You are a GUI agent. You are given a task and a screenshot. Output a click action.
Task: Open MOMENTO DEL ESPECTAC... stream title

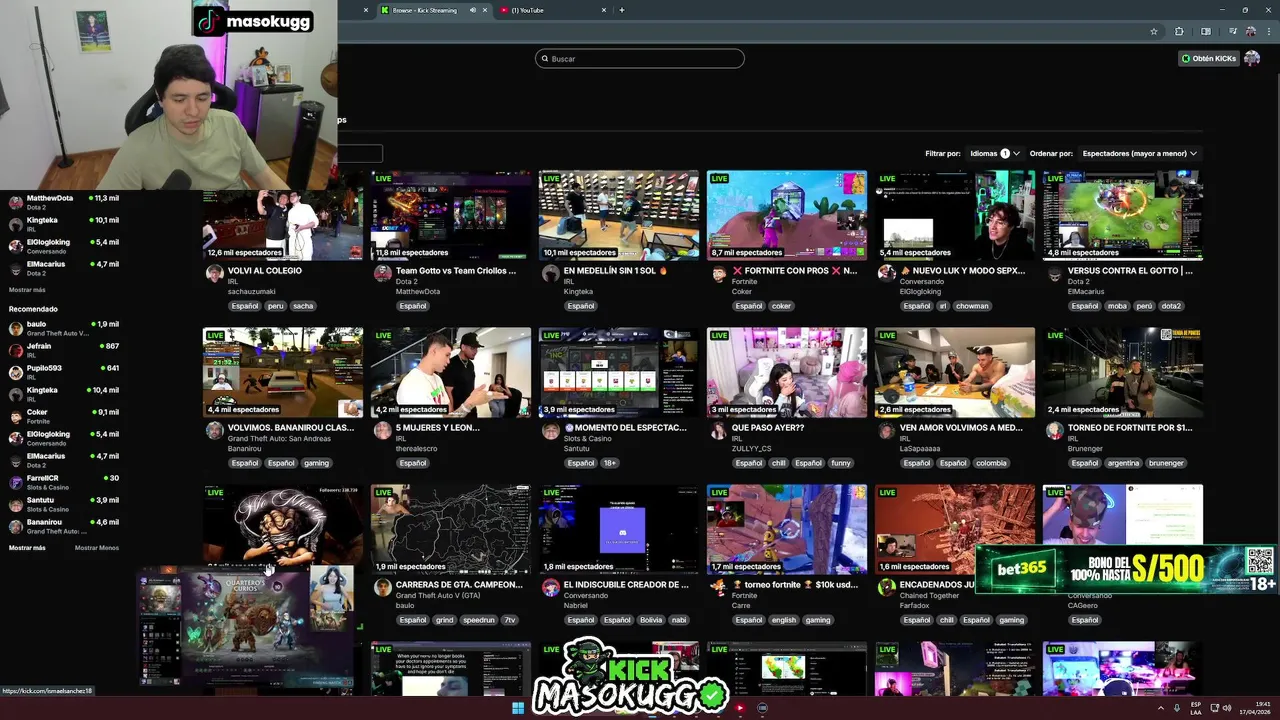[625, 427]
